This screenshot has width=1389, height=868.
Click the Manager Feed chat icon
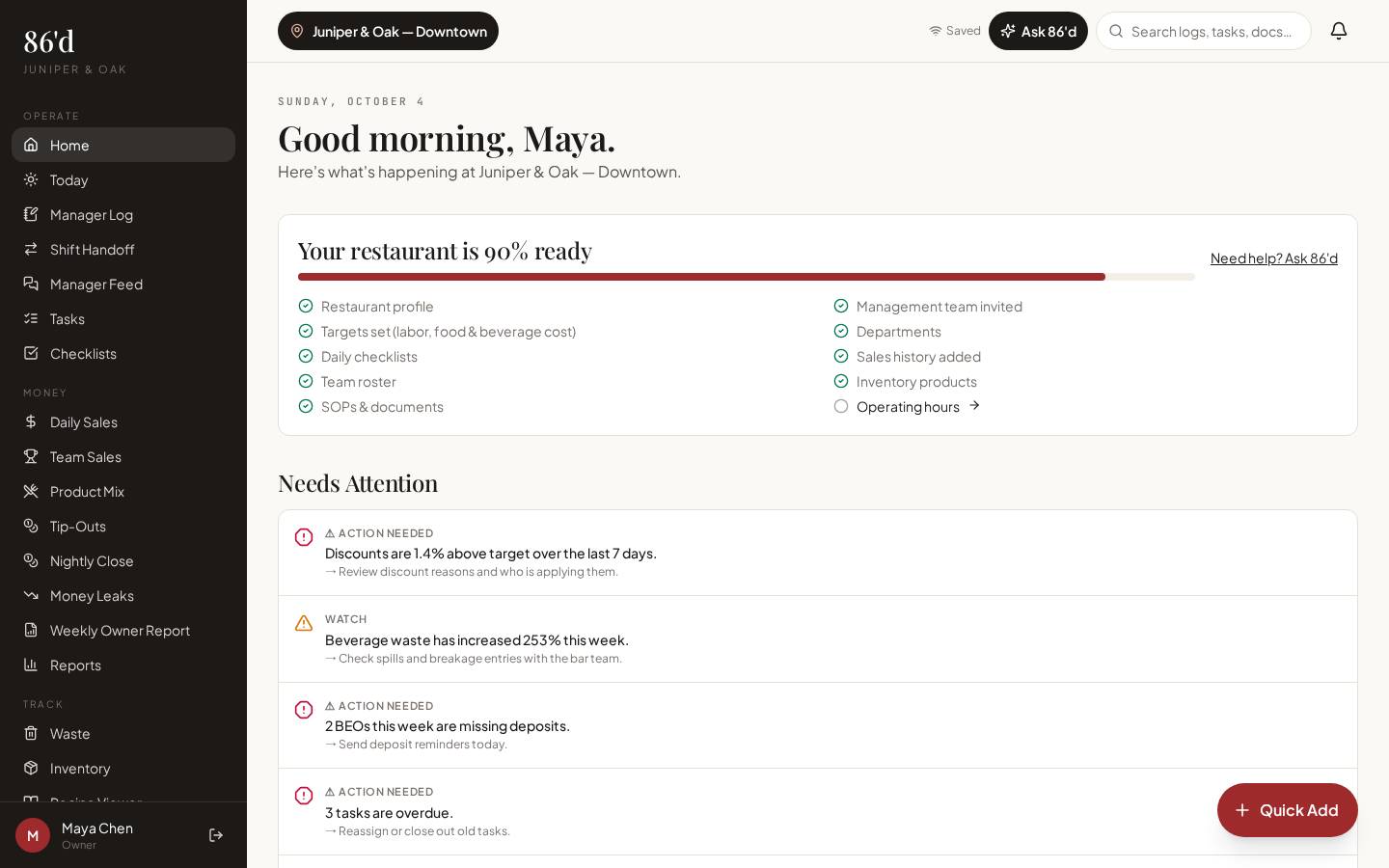coord(31,284)
